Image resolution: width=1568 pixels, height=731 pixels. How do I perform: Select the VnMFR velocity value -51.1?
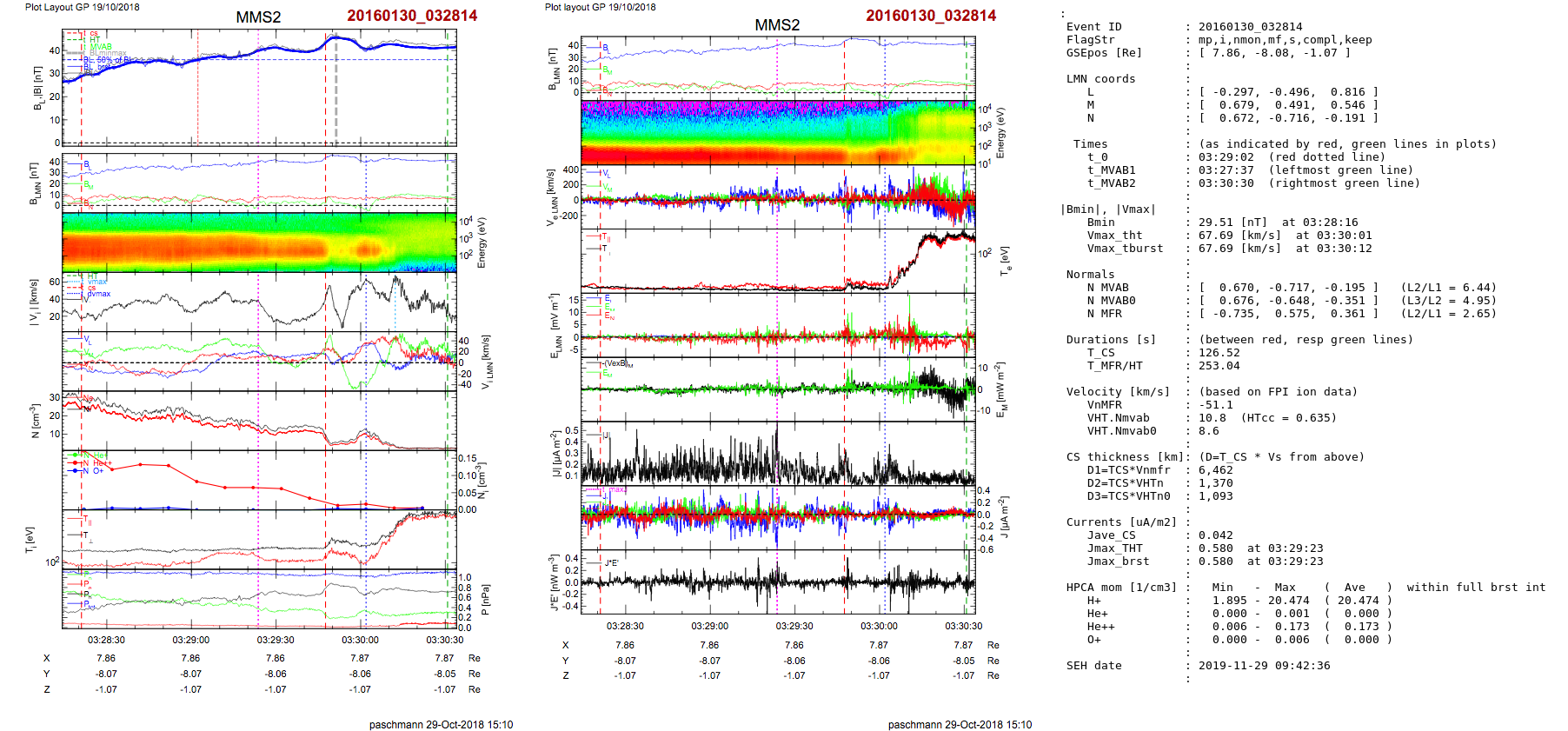[x=1216, y=405]
